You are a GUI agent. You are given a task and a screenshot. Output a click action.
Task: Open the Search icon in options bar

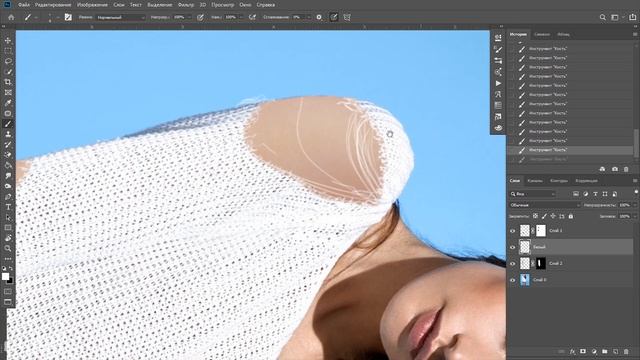(x=602, y=18)
